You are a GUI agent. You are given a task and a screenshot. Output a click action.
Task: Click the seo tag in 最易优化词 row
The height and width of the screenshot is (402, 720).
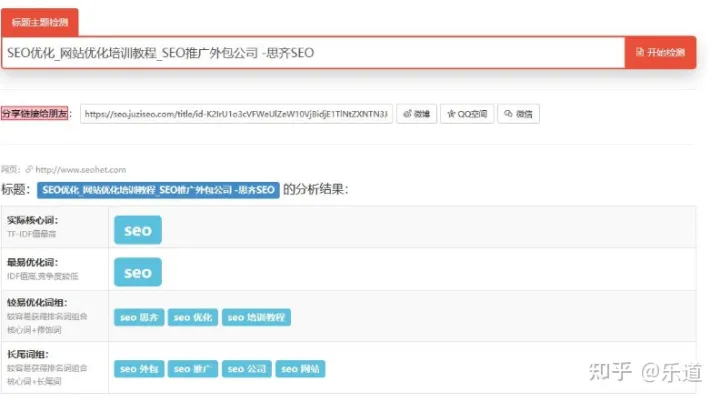point(138,272)
